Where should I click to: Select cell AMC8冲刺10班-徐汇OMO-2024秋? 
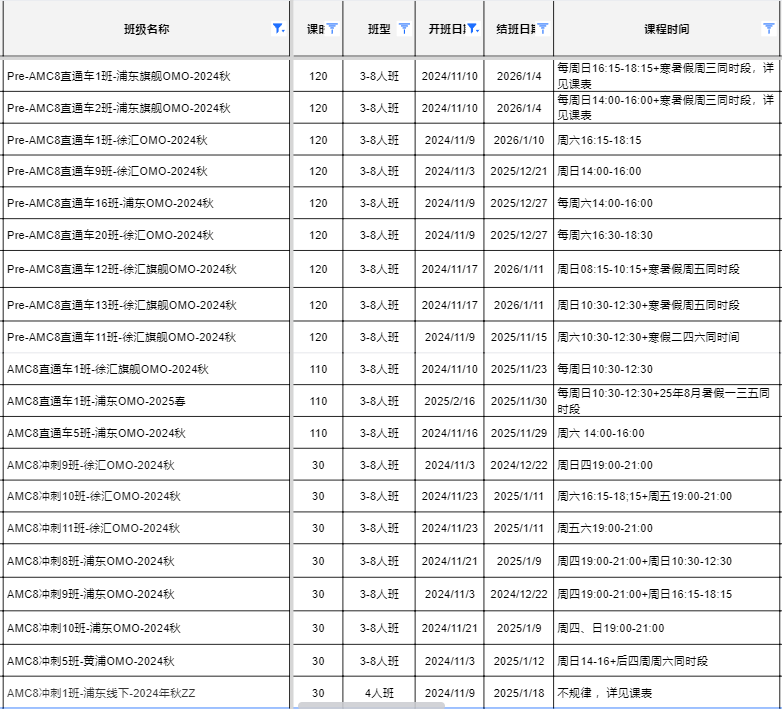[x=146, y=496]
